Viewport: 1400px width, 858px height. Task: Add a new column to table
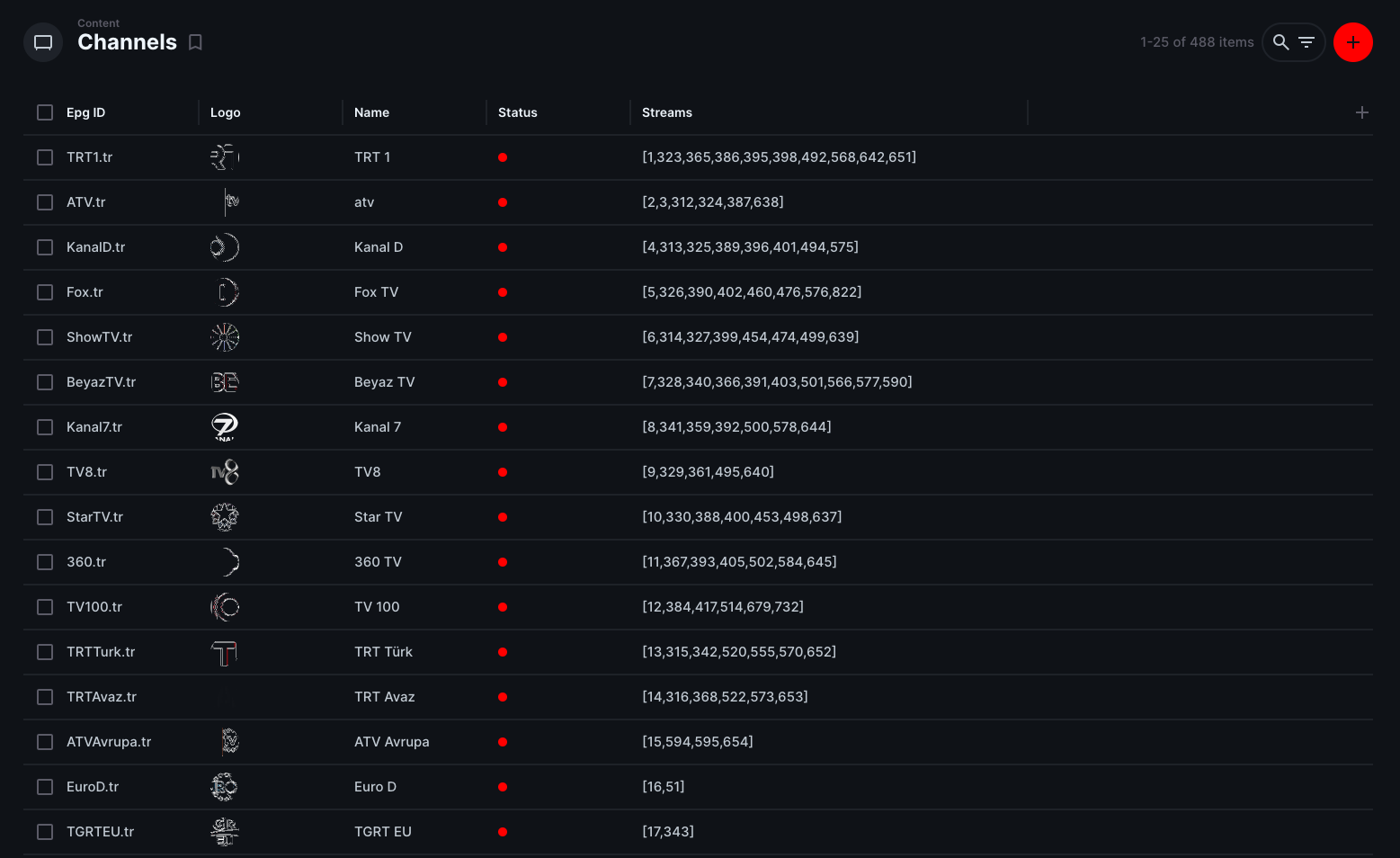[1361, 112]
